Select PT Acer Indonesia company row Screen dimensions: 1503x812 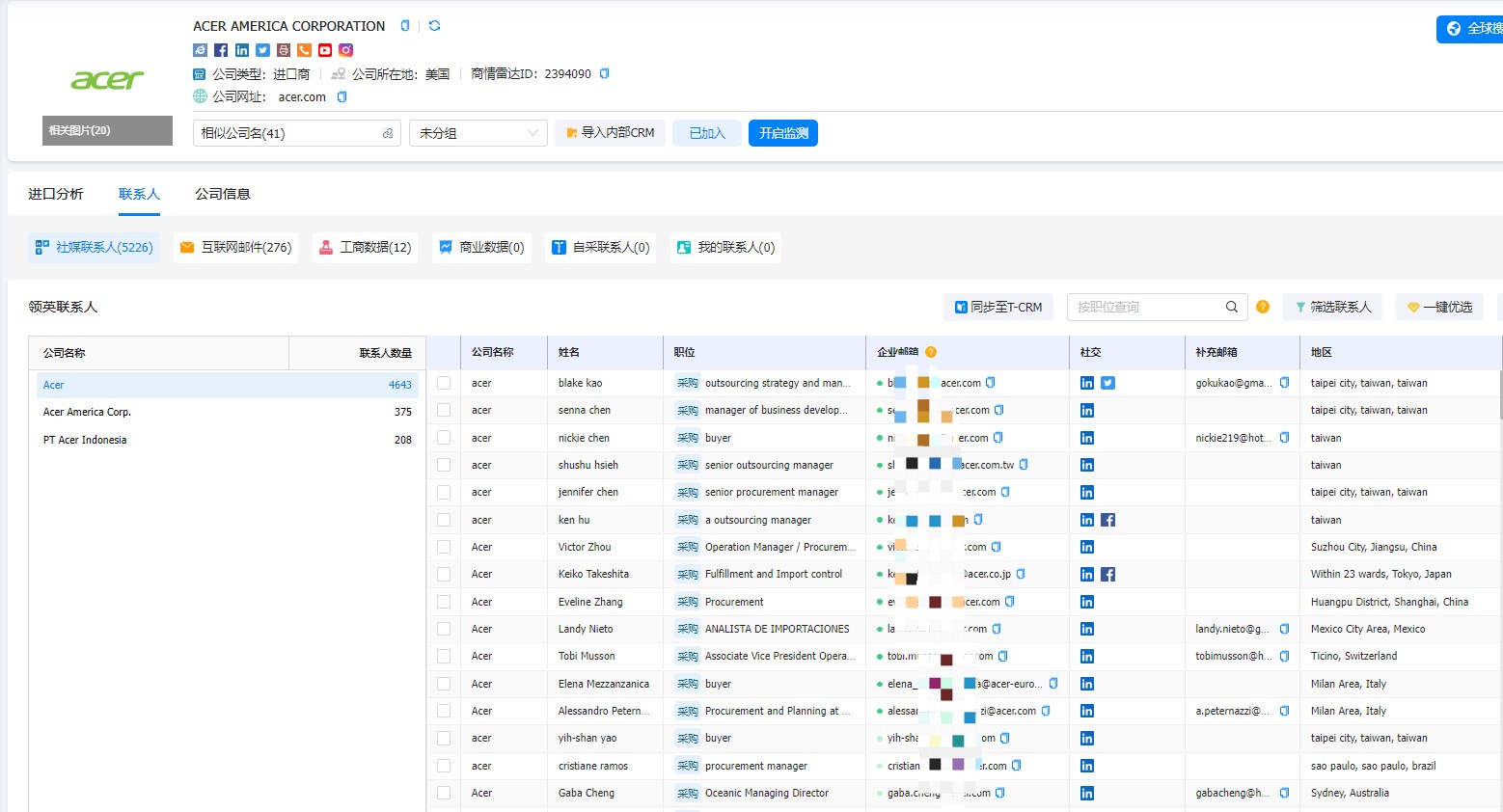pyautogui.click(x=228, y=440)
